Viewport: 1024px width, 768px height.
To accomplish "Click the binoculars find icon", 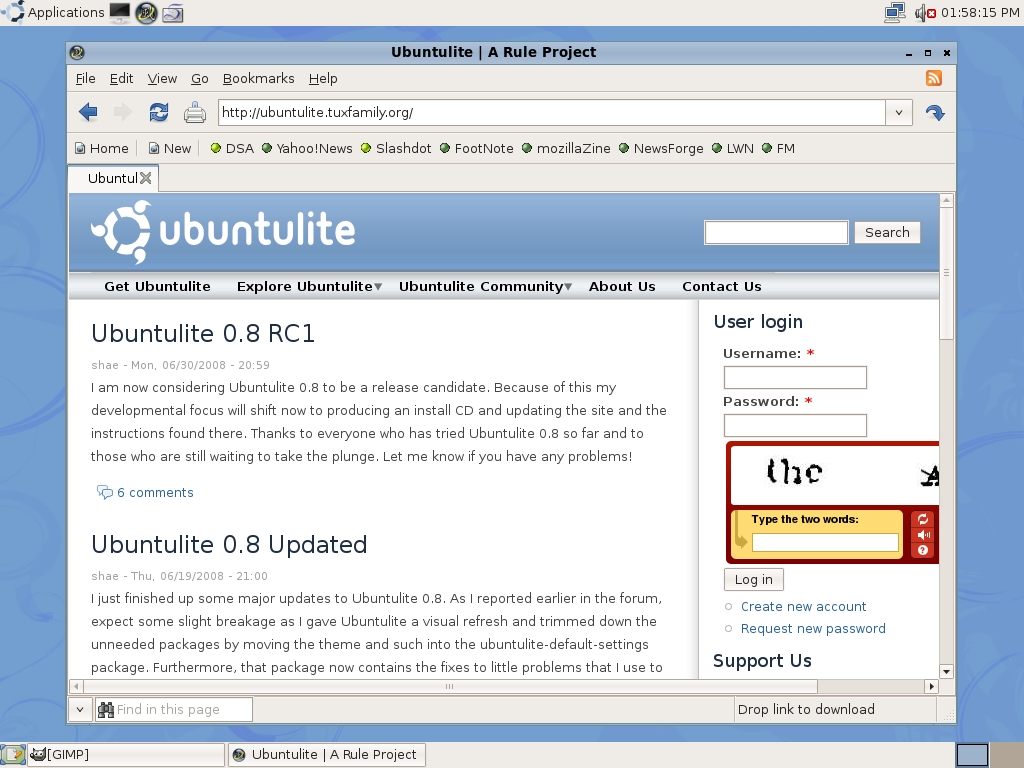I will point(106,709).
